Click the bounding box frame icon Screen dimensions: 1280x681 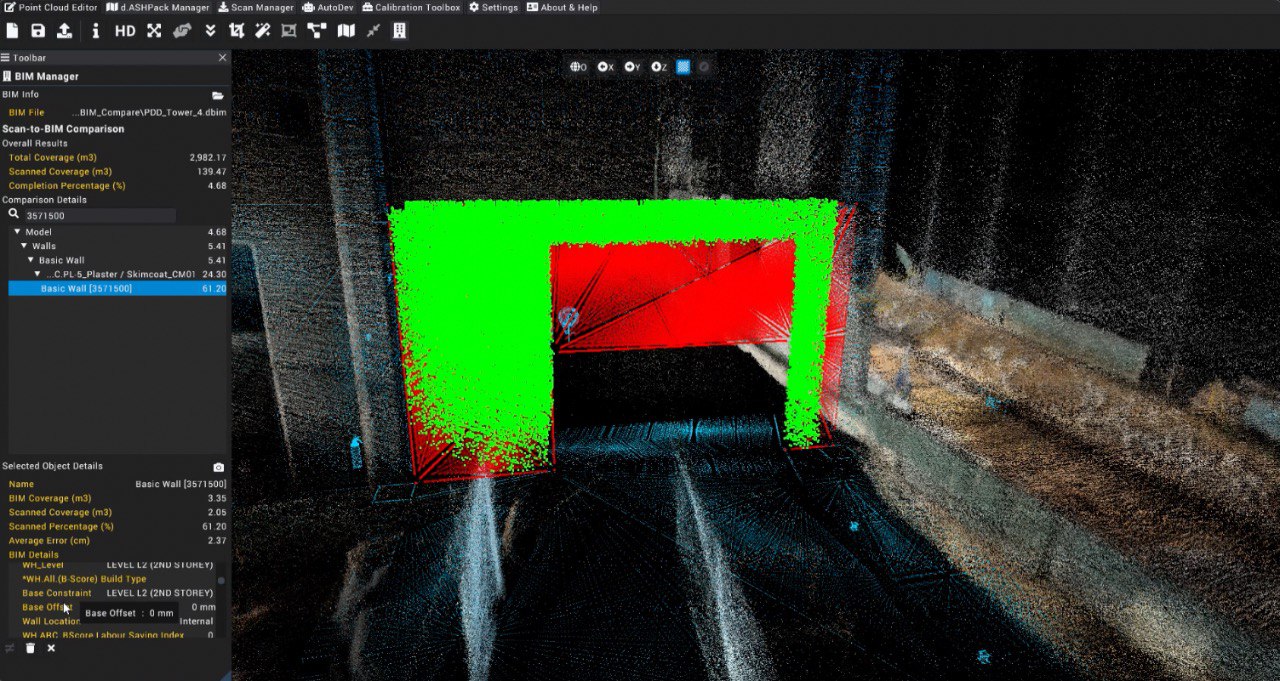[289, 31]
